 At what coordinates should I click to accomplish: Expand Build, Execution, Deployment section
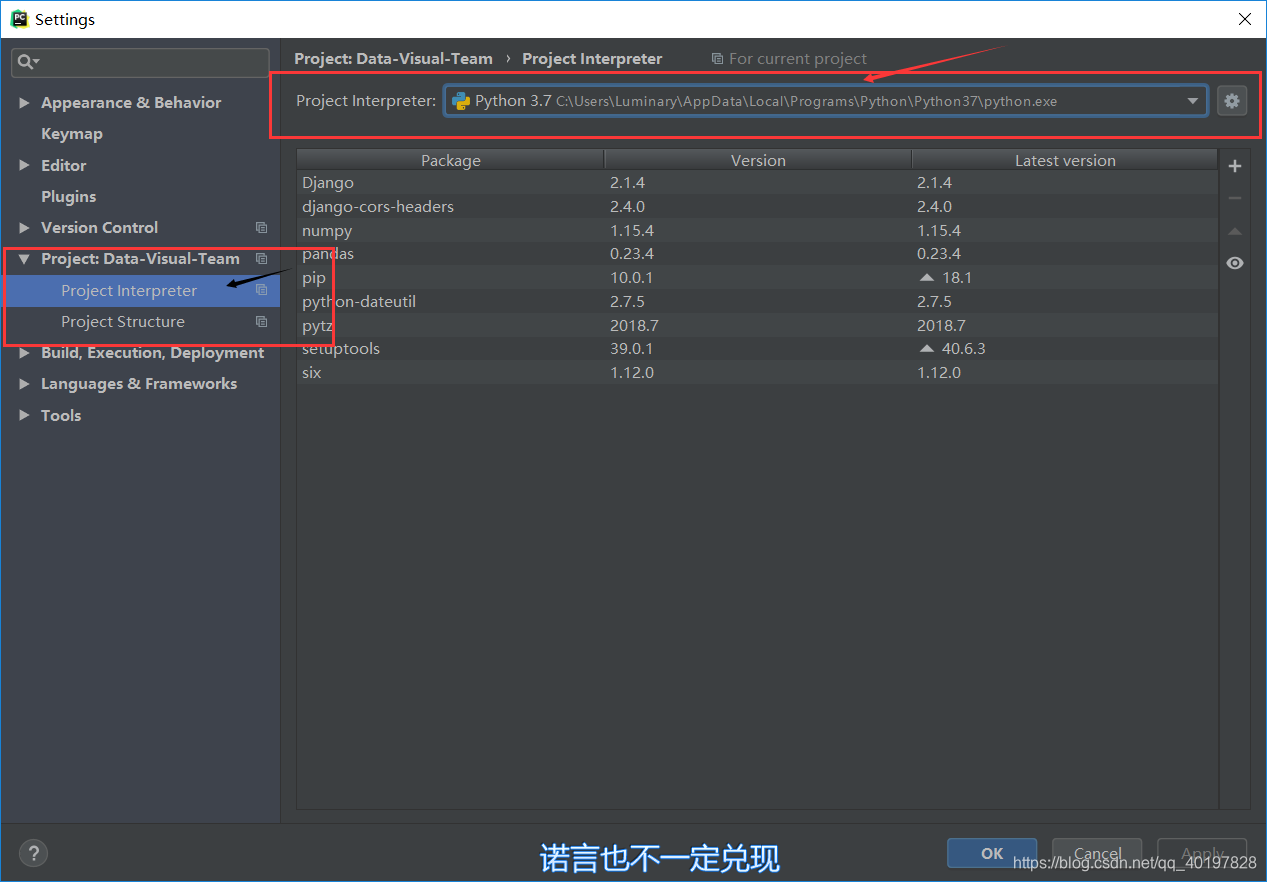point(24,353)
